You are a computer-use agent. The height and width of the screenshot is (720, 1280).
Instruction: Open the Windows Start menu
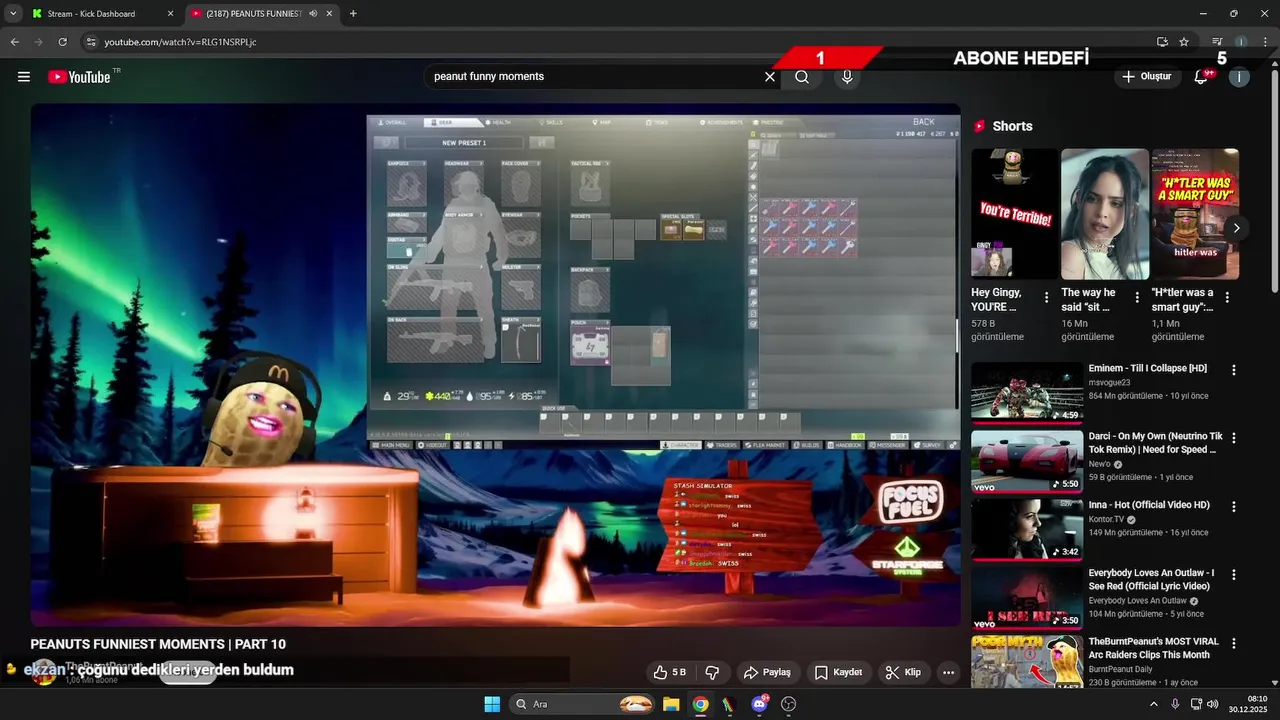492,704
